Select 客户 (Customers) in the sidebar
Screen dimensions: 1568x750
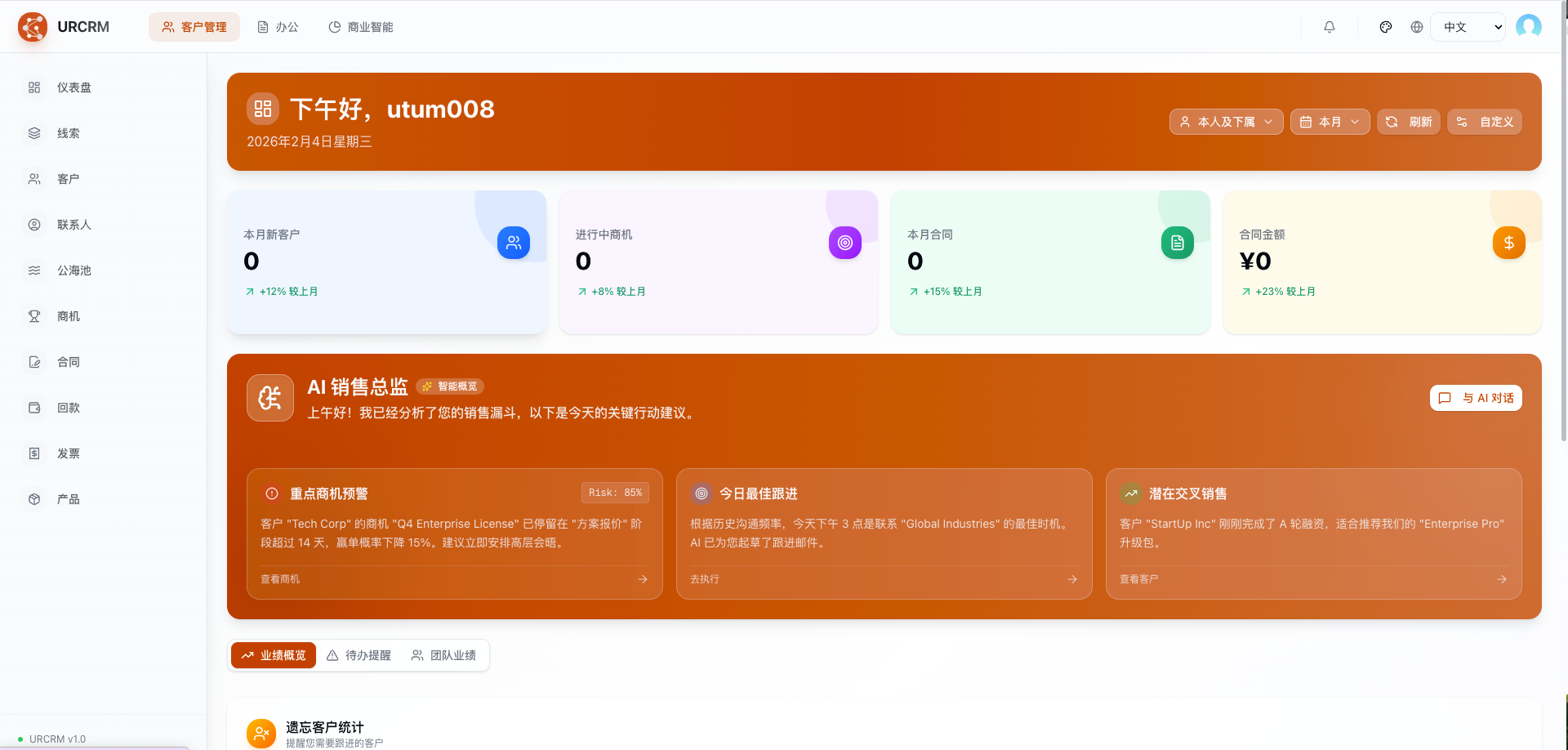coord(68,178)
